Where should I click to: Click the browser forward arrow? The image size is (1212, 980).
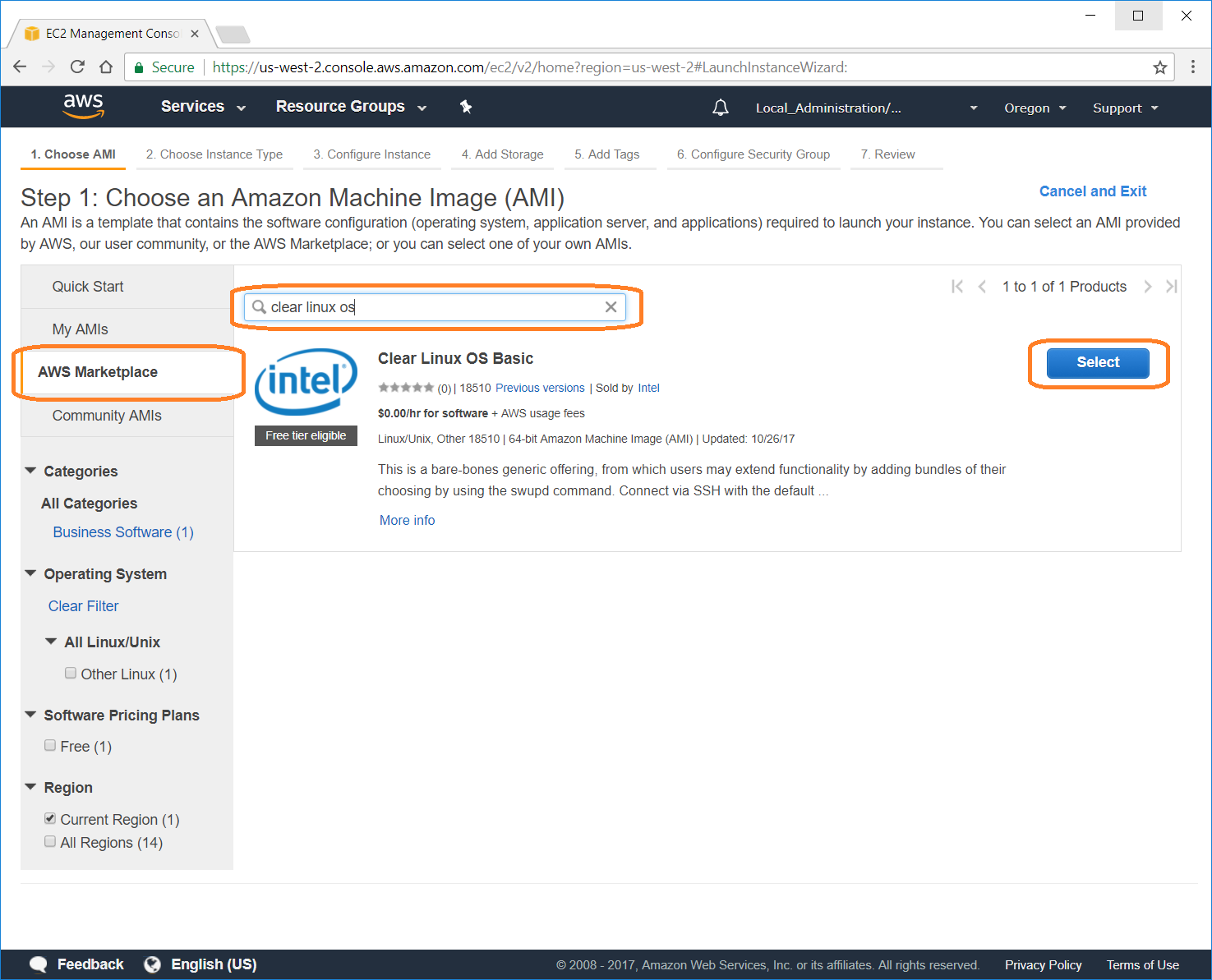(x=48, y=67)
